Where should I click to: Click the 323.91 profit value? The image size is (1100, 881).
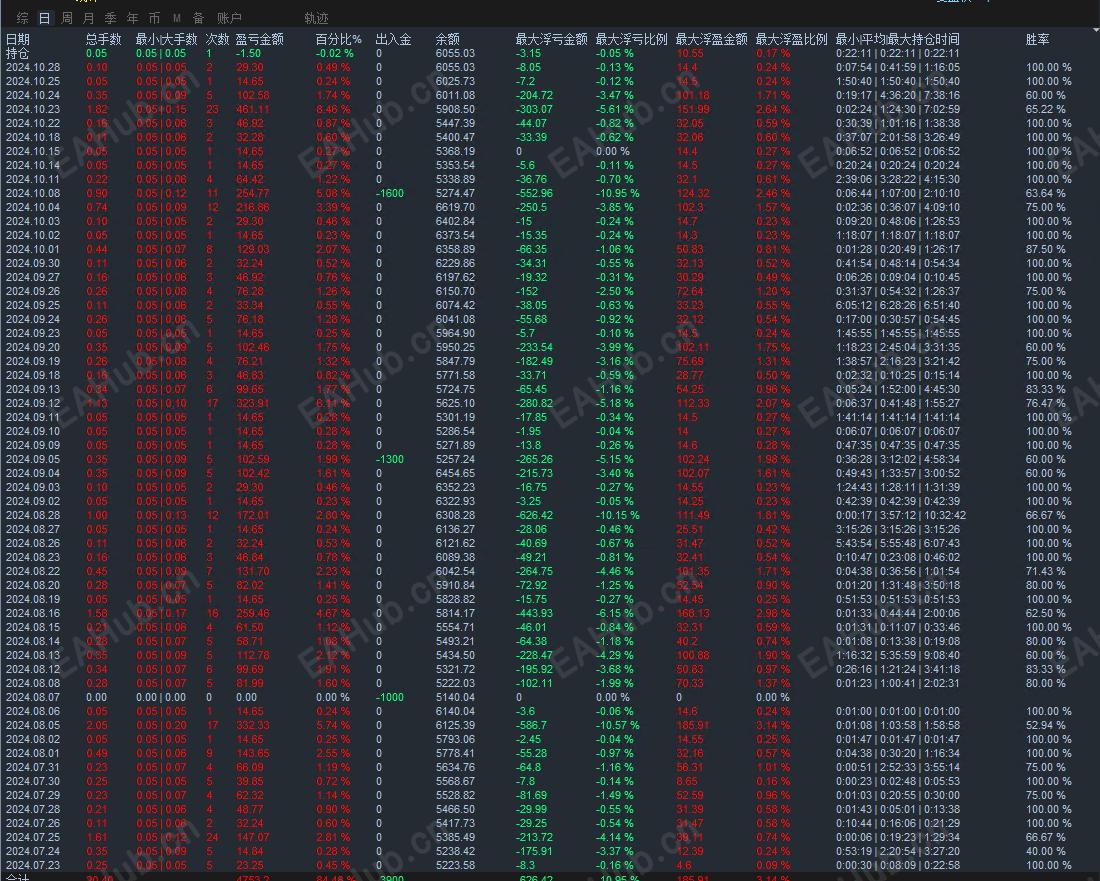click(253, 403)
